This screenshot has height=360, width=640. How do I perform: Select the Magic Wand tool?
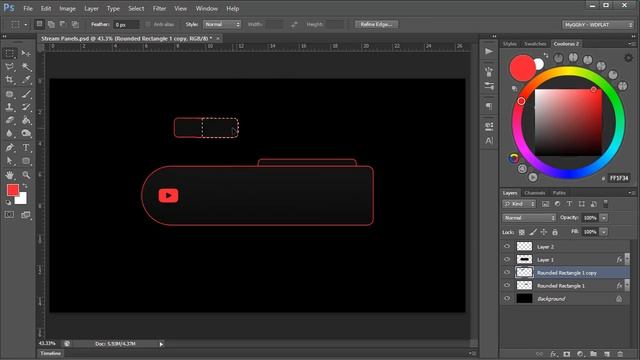[x=26, y=67]
